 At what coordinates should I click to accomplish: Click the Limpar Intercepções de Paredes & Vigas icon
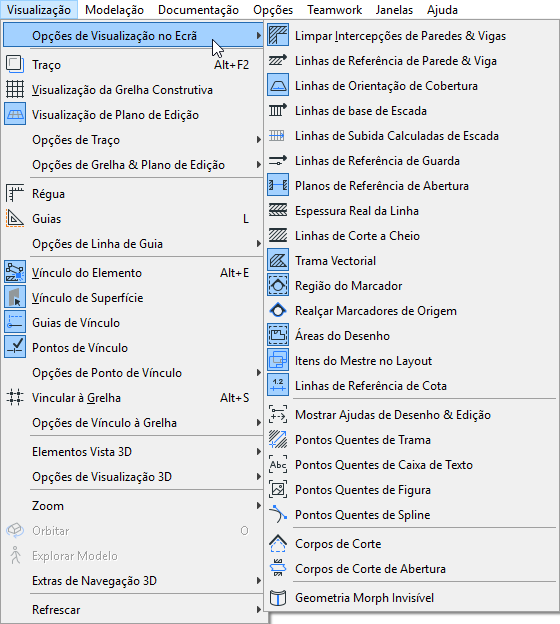coord(278,36)
